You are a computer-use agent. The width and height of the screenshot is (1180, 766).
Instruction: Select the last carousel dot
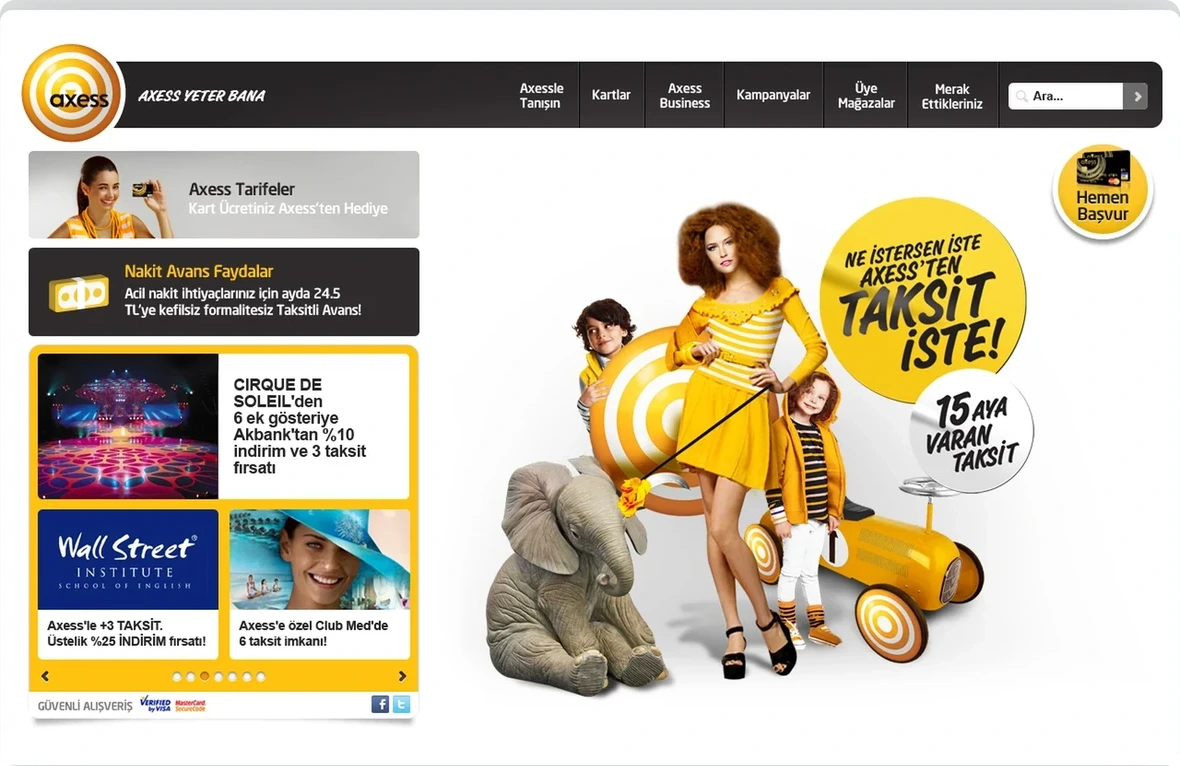[x=261, y=676]
